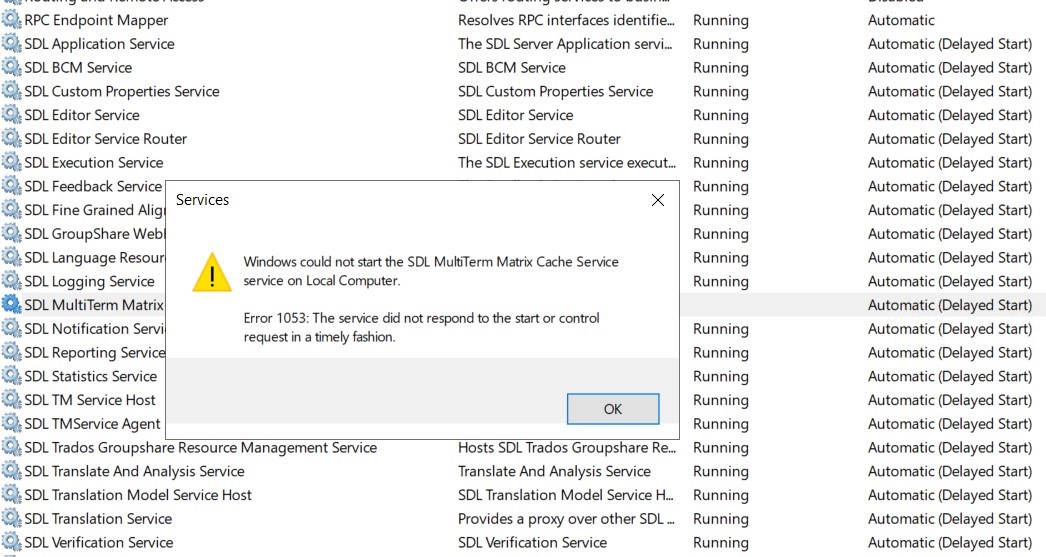Click gear icon beside SDL TMService Agent
The height and width of the screenshot is (557, 1046).
click(11, 424)
